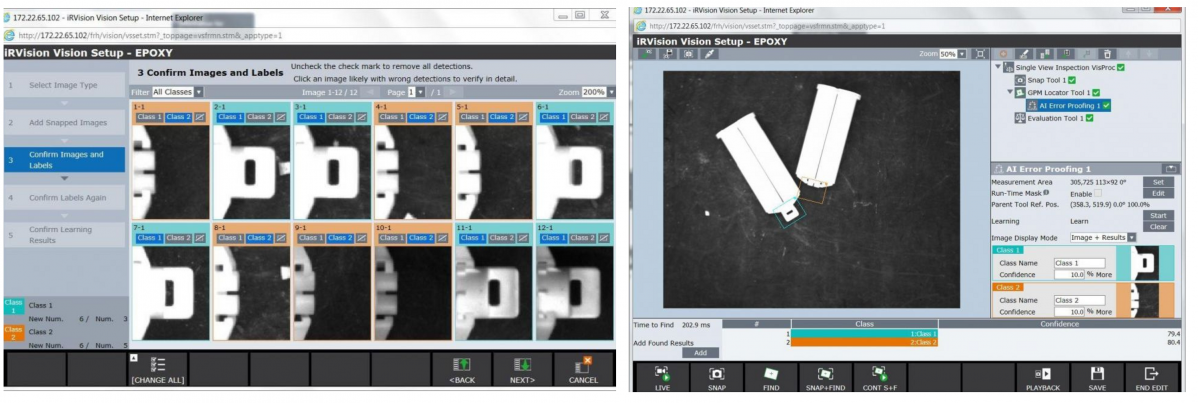Click the Class 1 teal result bar
This screenshot has height=403, width=1198.
(863, 333)
